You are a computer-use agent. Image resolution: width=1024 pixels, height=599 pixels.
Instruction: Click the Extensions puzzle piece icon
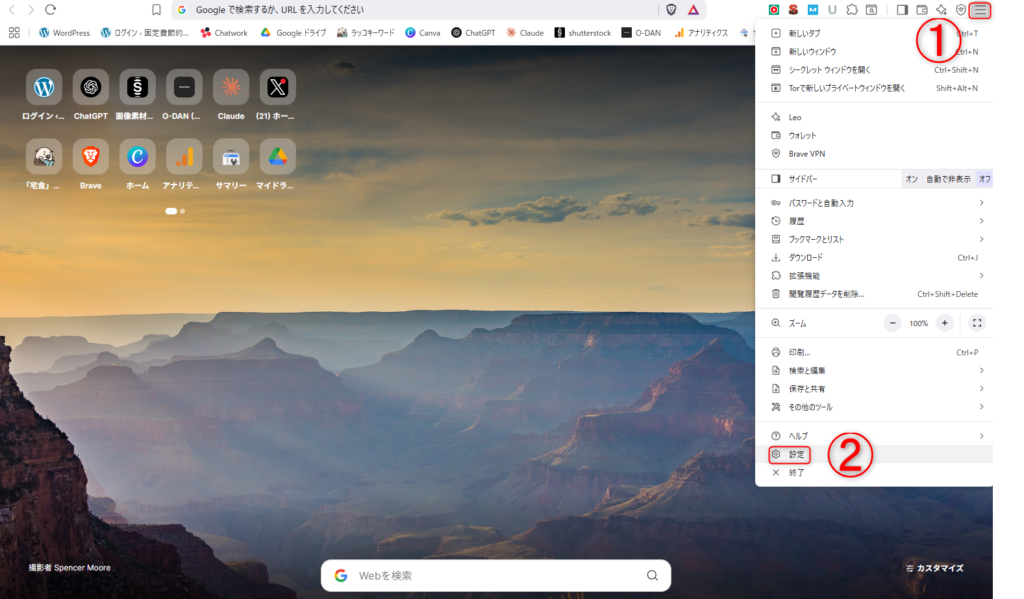tap(851, 10)
